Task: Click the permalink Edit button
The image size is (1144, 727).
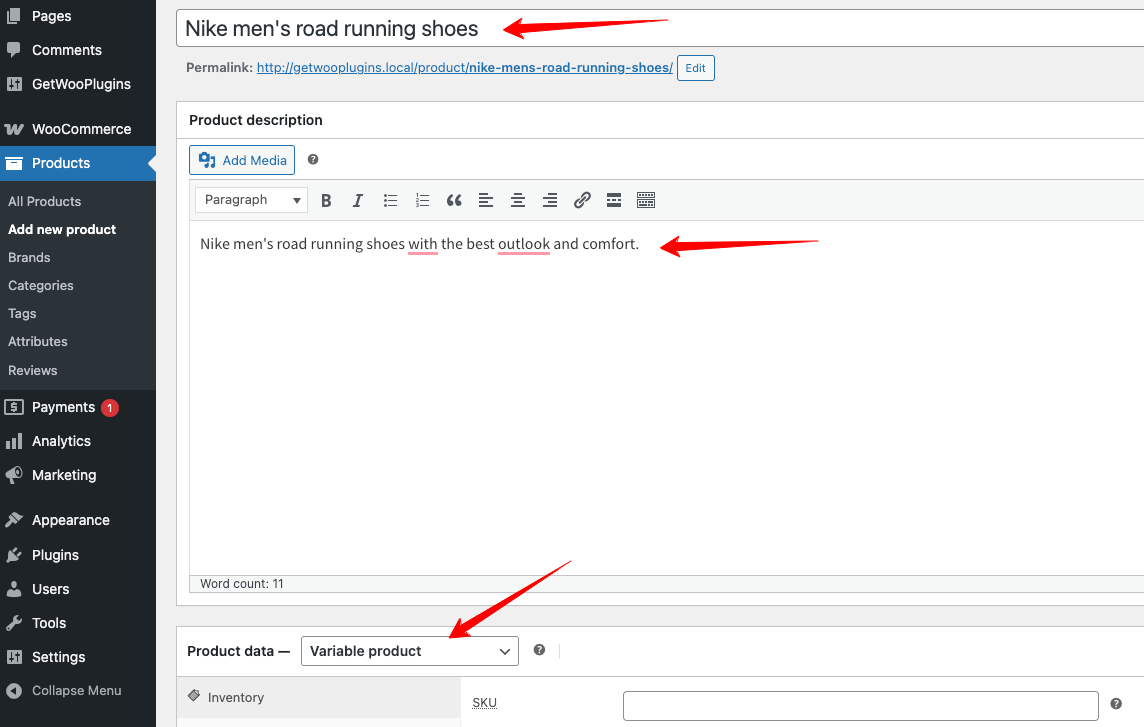Action: click(695, 68)
